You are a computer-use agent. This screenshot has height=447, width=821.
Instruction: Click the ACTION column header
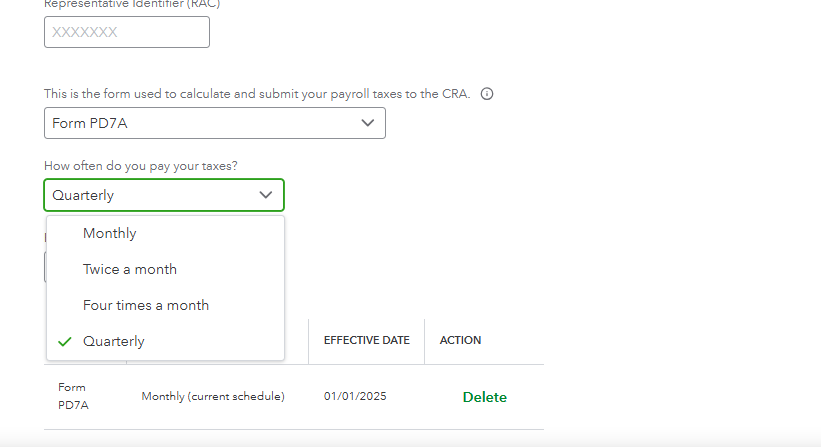click(460, 340)
